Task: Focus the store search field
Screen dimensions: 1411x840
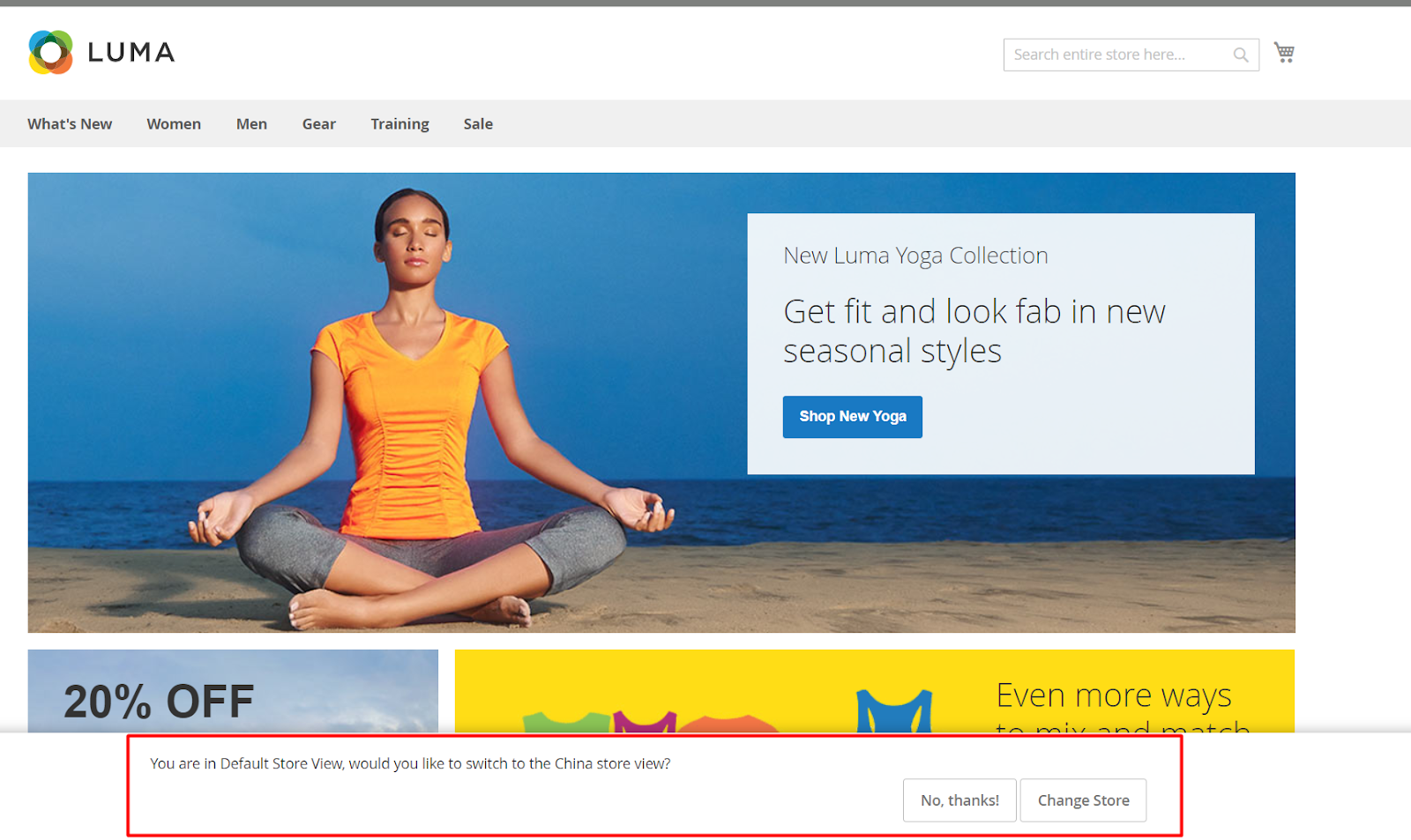Action: click(1116, 55)
